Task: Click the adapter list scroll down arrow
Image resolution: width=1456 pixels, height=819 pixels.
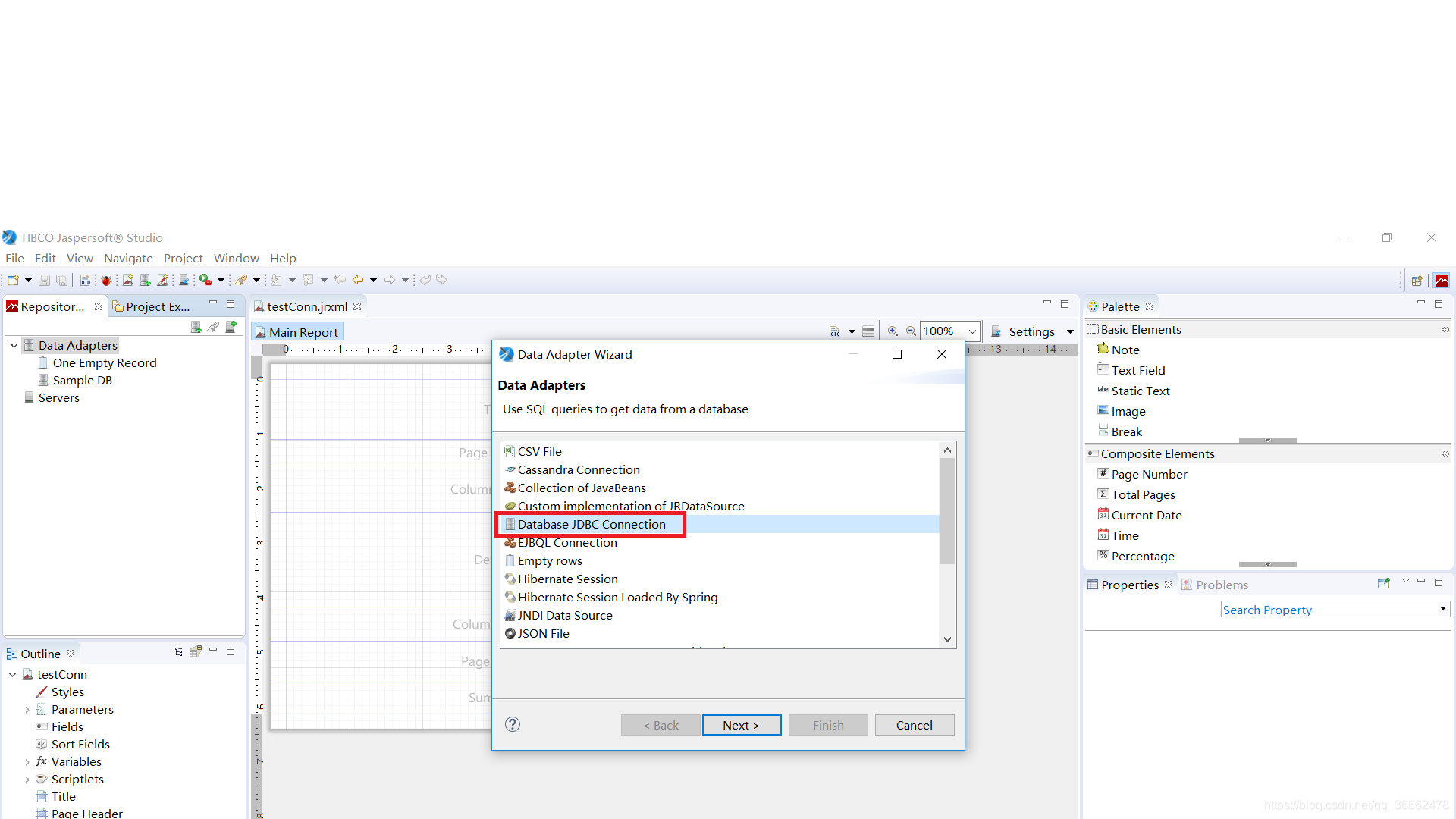Action: [x=947, y=639]
